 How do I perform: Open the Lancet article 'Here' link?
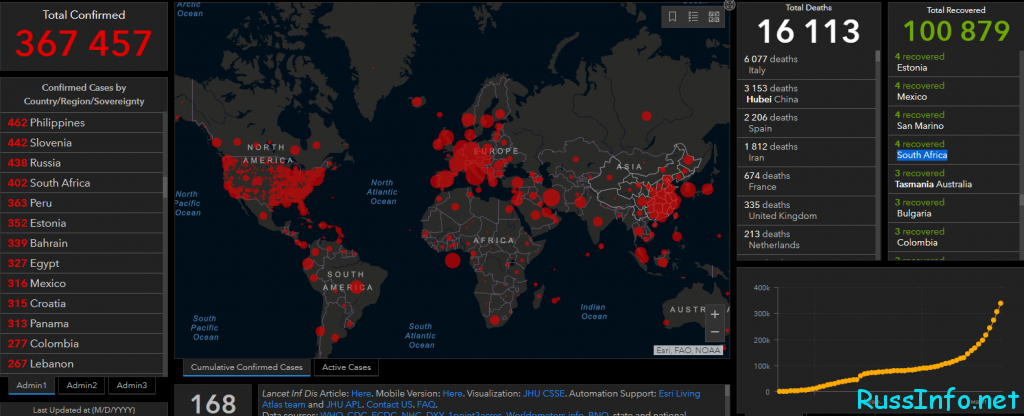(361, 394)
